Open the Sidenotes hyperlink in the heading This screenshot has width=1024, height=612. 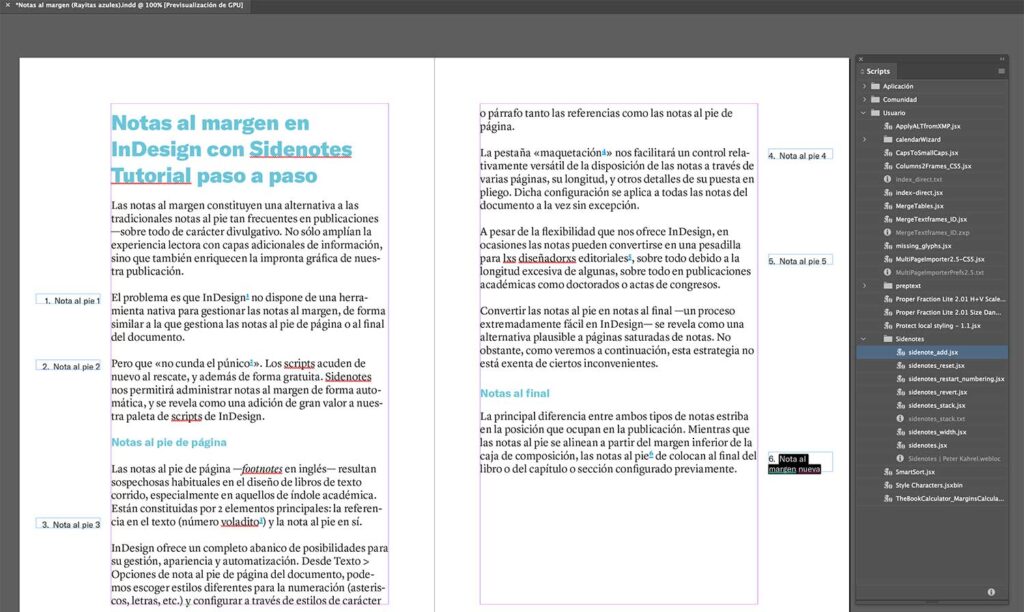coord(303,148)
